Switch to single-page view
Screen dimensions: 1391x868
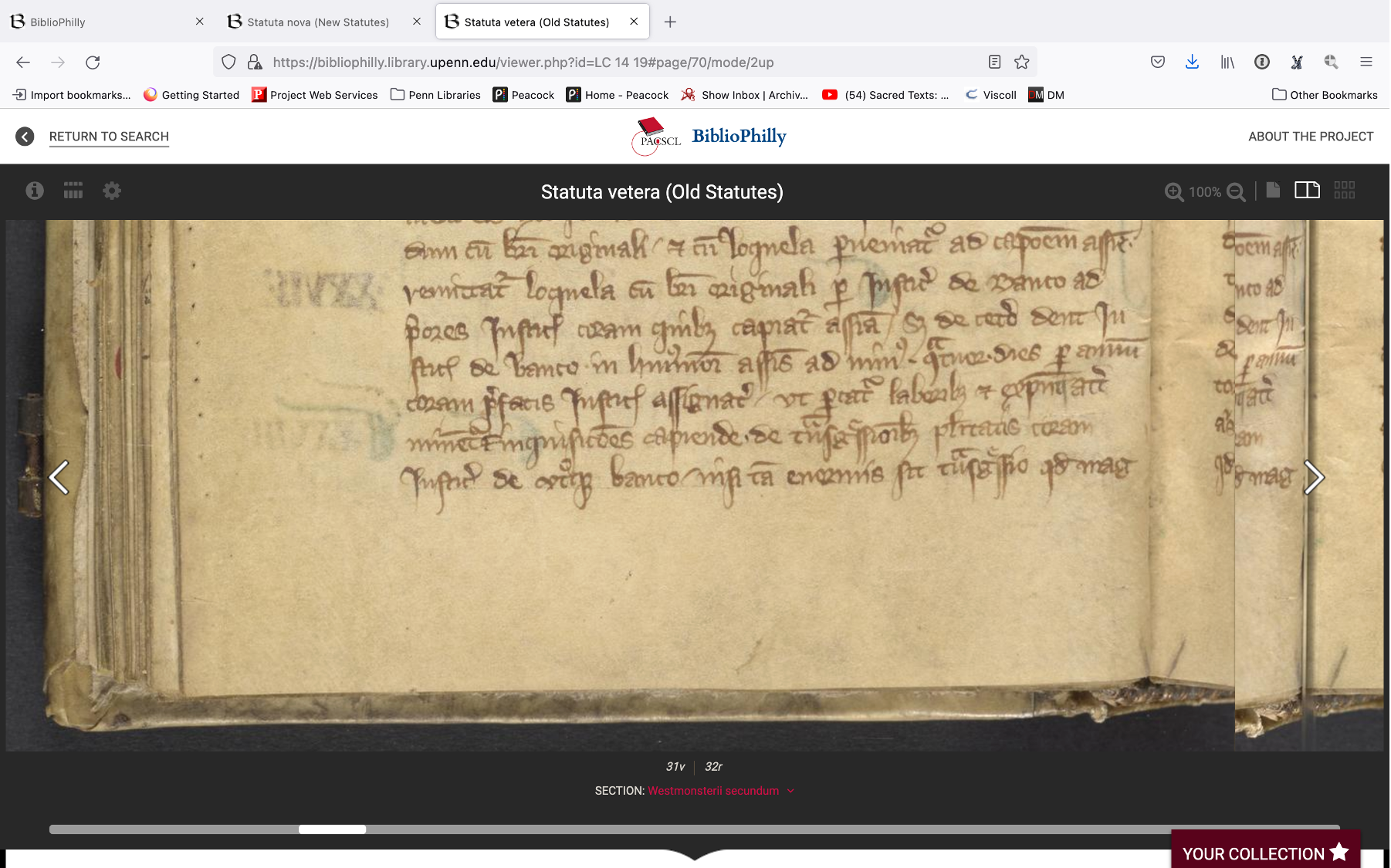point(1273,190)
